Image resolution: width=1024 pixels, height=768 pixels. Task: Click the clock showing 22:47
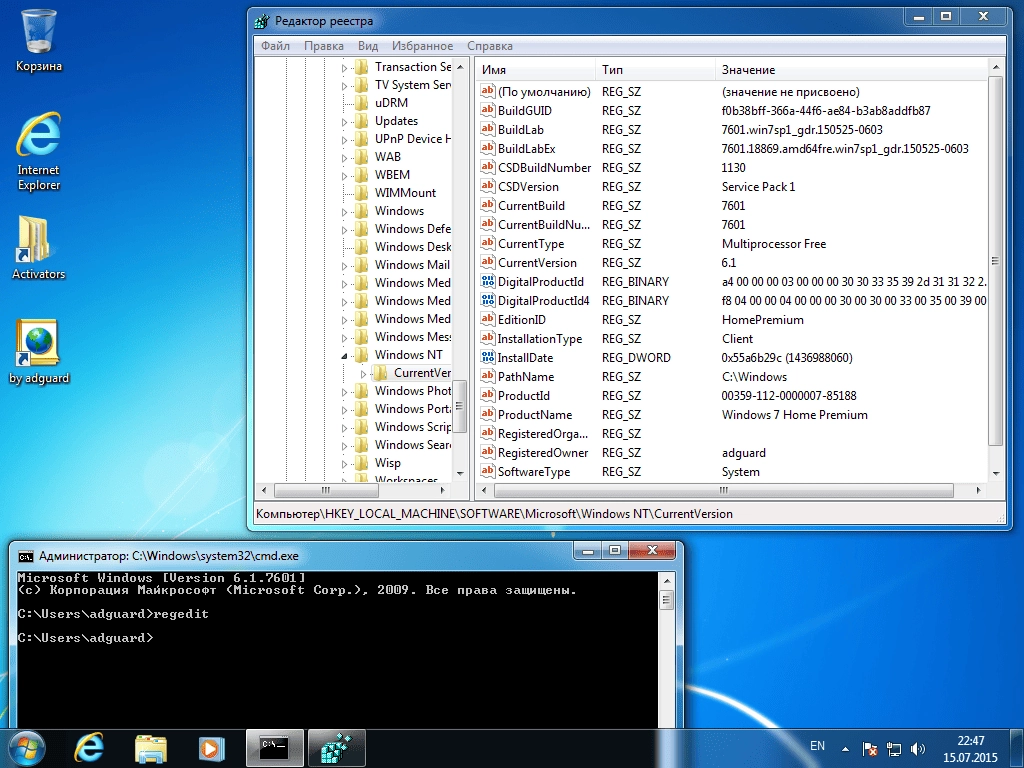(x=970, y=749)
